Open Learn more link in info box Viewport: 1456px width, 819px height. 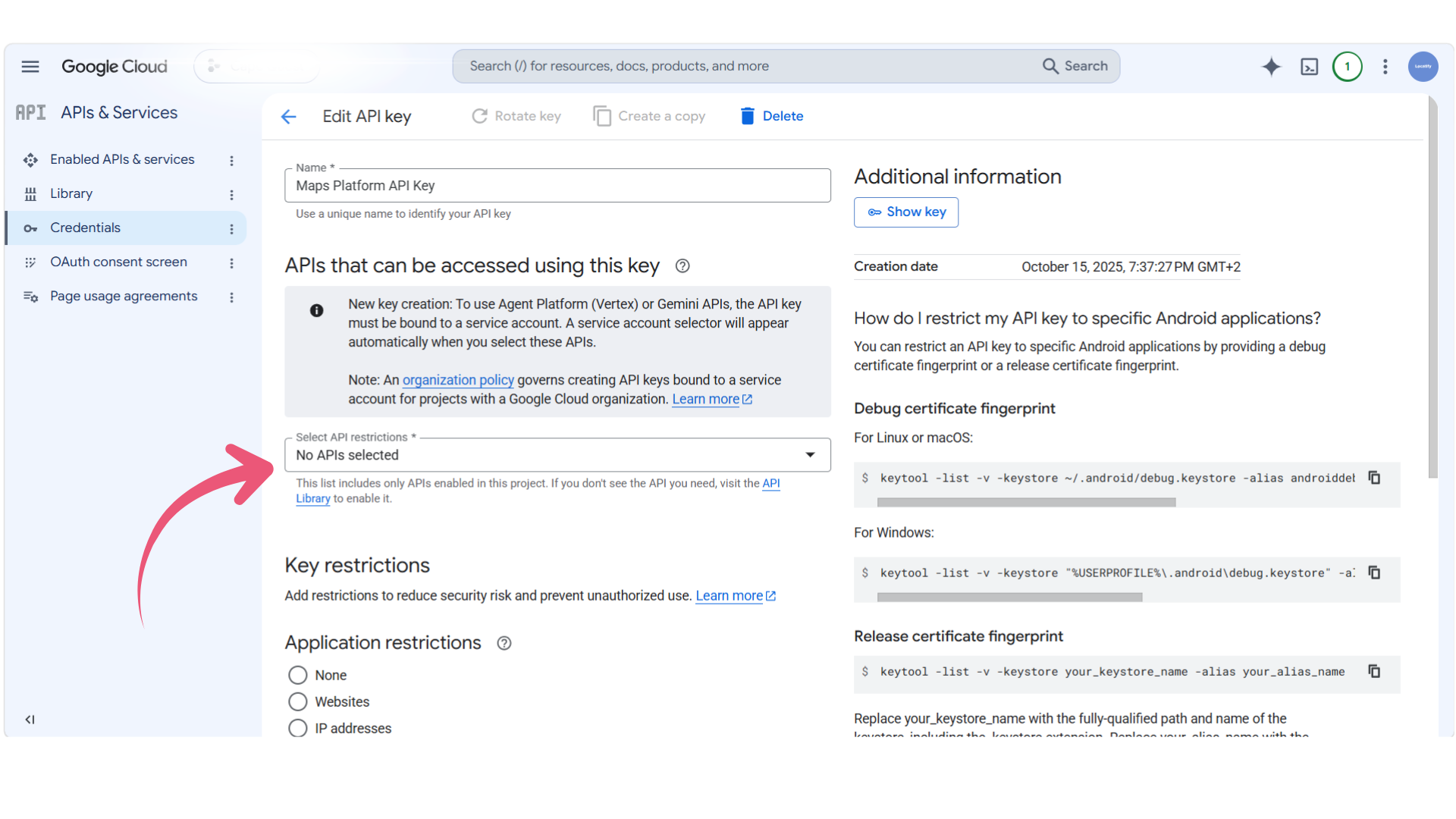pos(712,399)
